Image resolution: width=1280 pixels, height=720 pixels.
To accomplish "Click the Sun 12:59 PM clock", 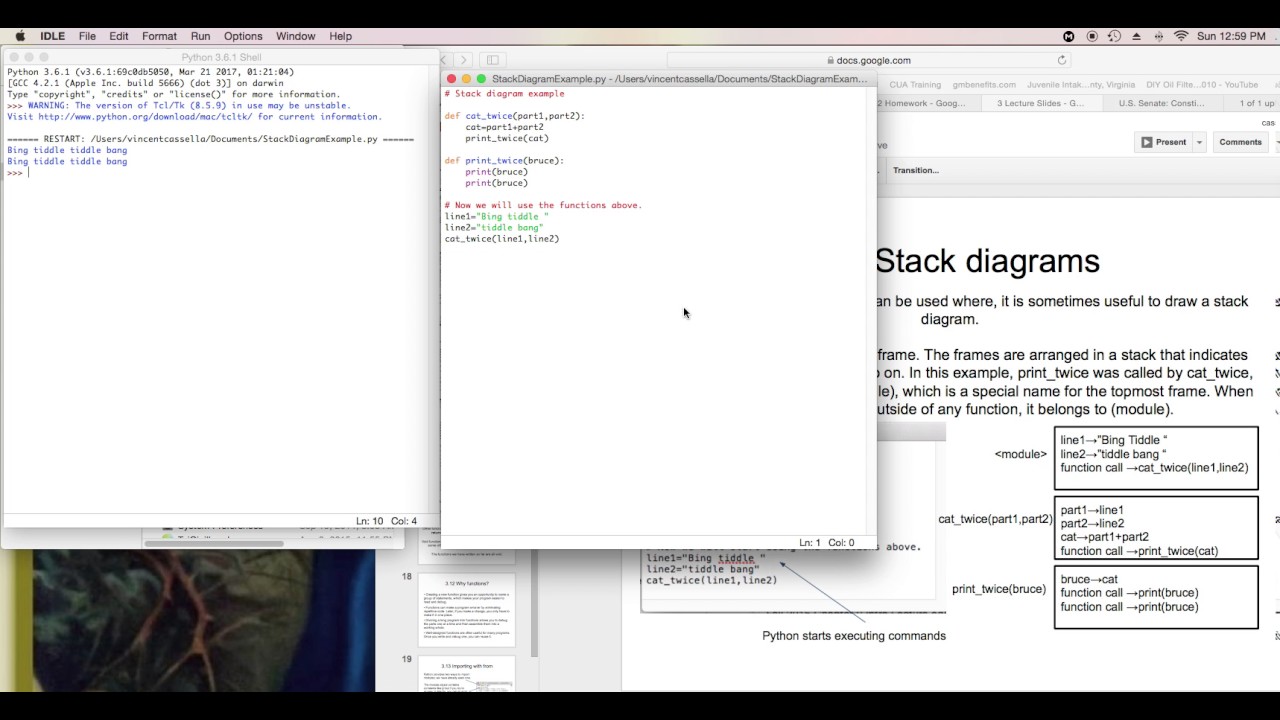I will click(x=1231, y=36).
